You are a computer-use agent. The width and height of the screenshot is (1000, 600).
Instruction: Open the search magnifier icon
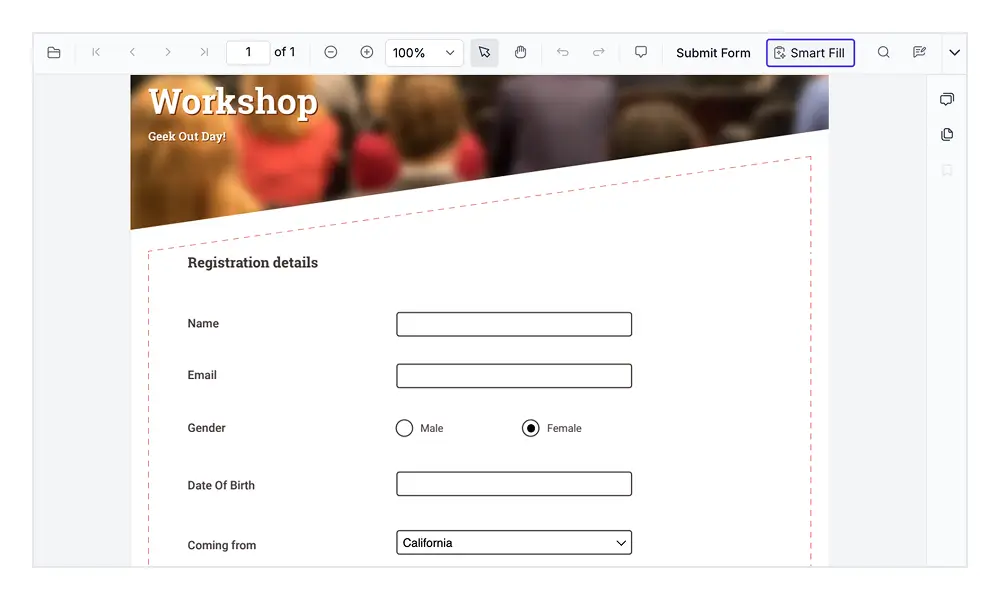point(883,53)
